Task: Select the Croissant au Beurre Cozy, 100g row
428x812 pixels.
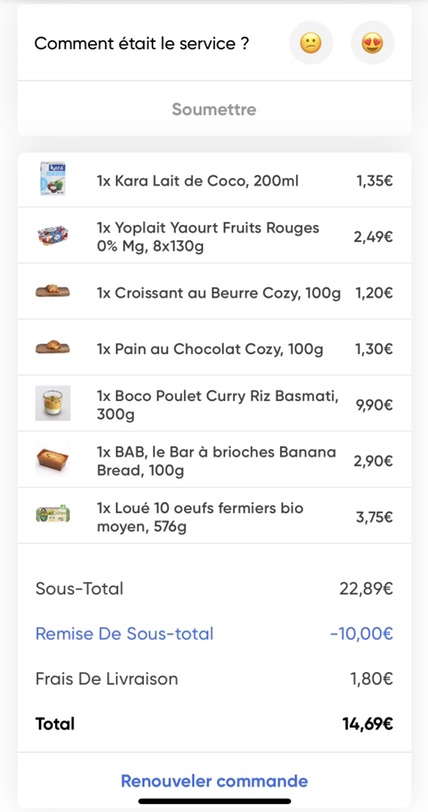Action: pos(214,292)
